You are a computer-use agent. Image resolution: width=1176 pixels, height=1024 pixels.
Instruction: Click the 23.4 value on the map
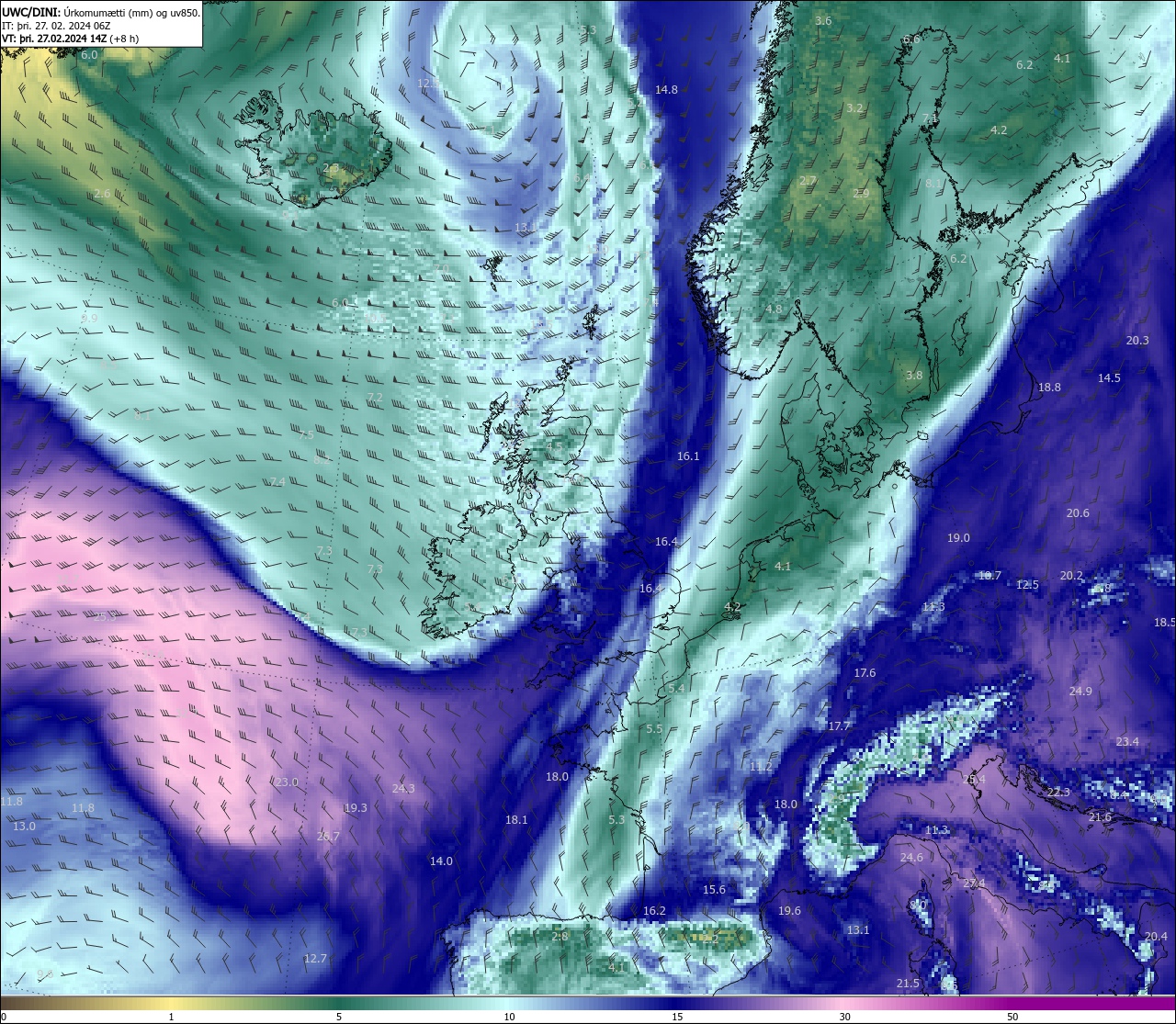1127,742
